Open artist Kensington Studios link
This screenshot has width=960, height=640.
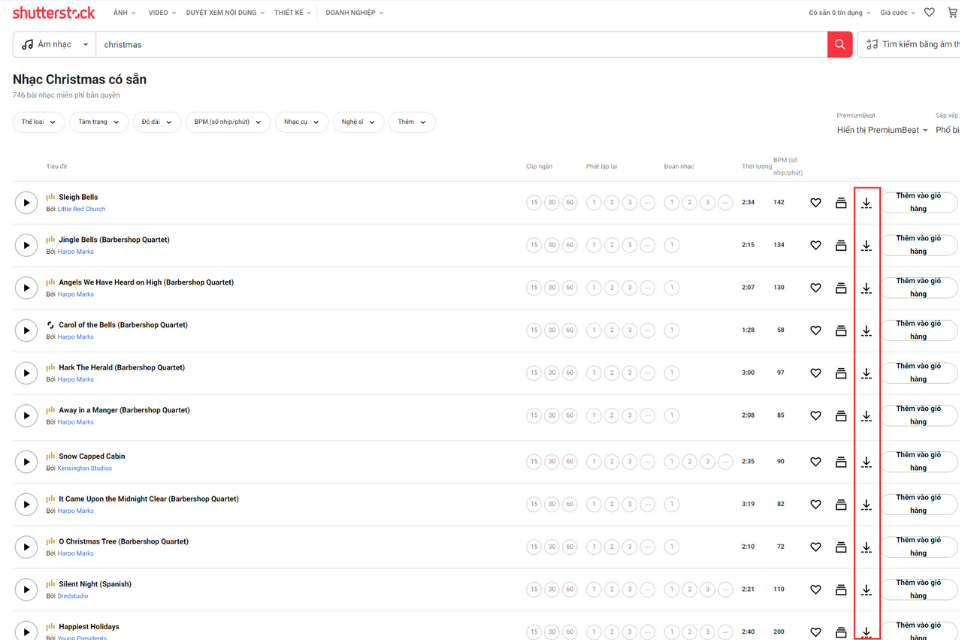point(84,469)
